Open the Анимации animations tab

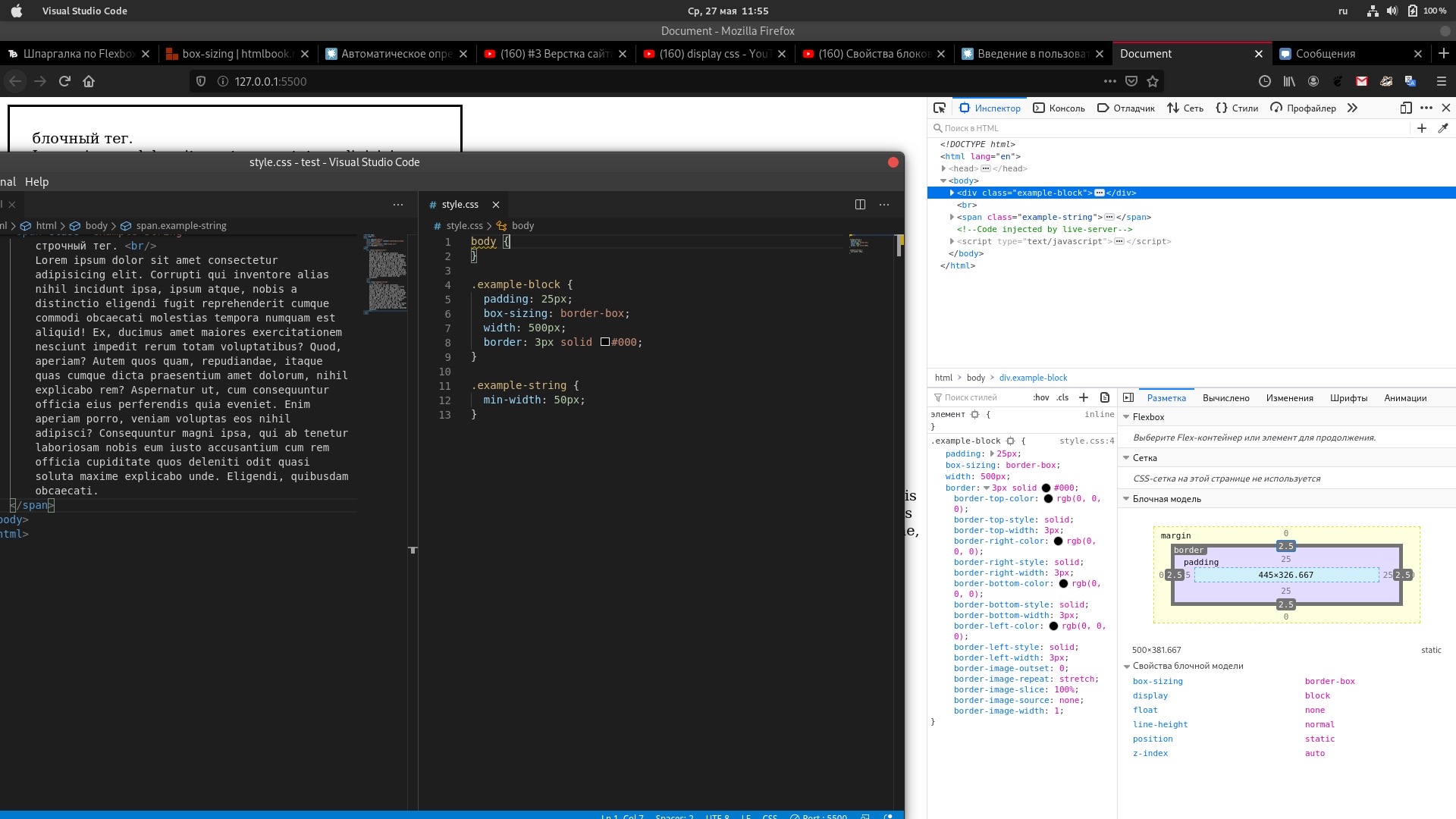tap(1405, 398)
